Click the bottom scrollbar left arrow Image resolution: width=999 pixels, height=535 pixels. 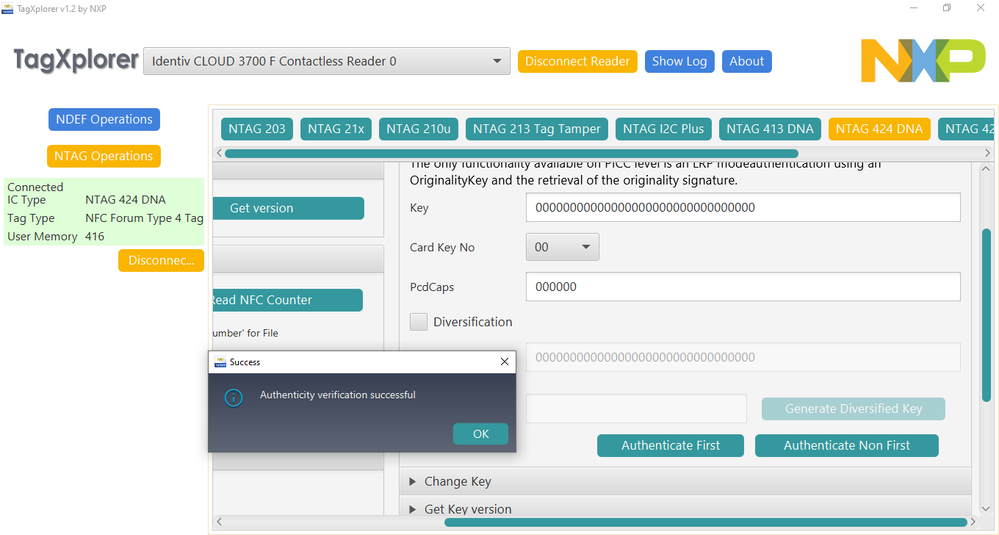click(219, 522)
